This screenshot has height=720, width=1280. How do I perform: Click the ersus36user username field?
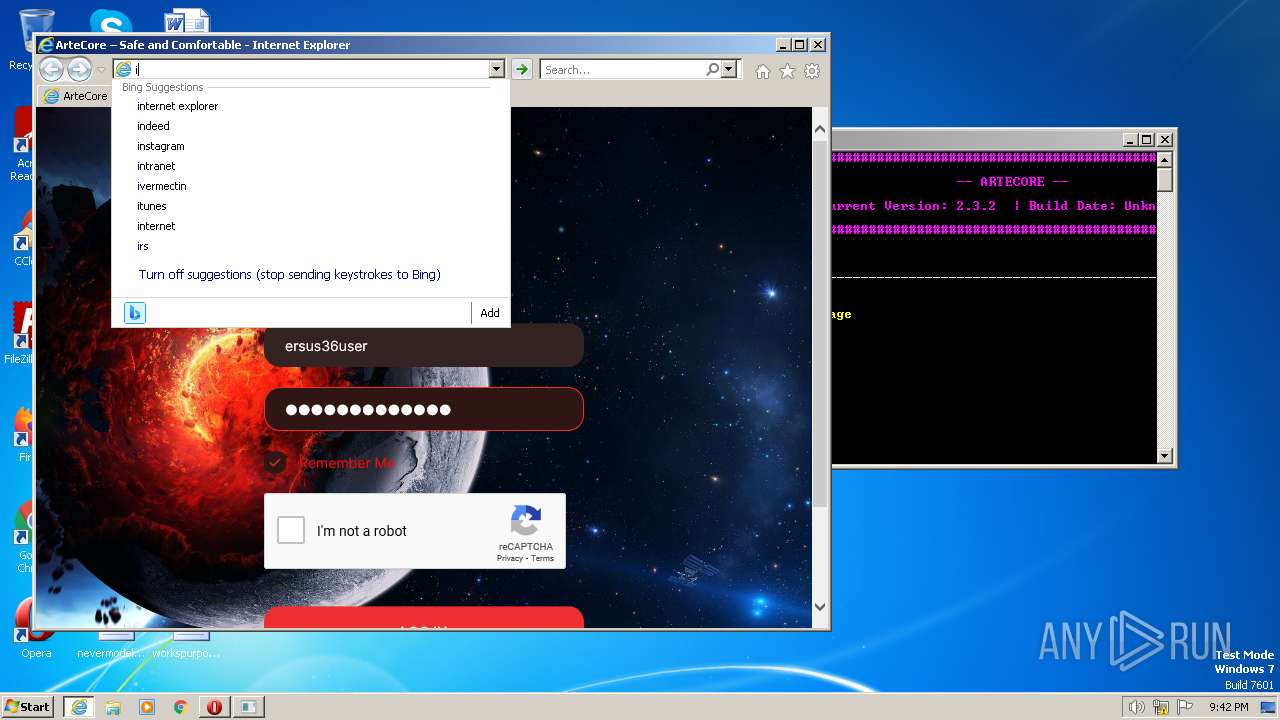pos(424,345)
